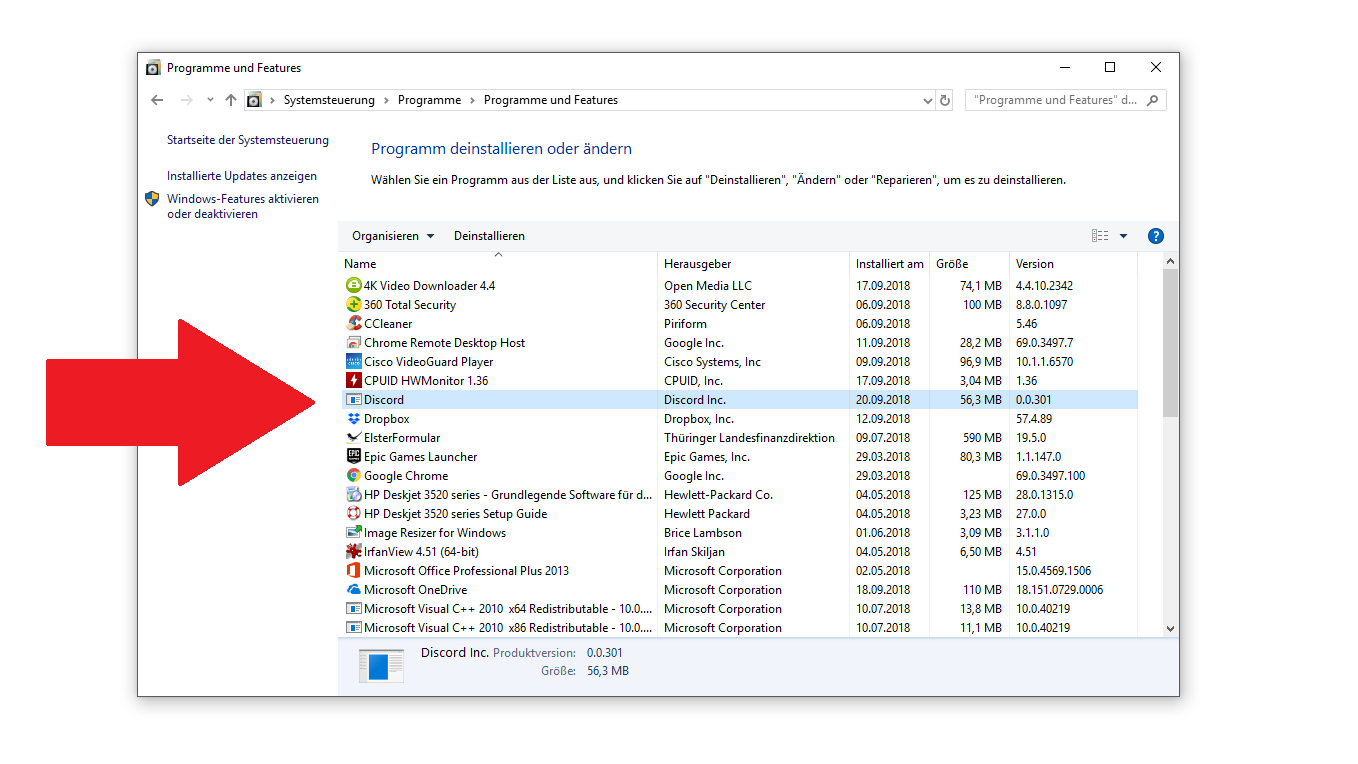Click the Visual C++ 2010 x64 icon
Viewport: 1358px width, 764px height.
tap(353, 609)
